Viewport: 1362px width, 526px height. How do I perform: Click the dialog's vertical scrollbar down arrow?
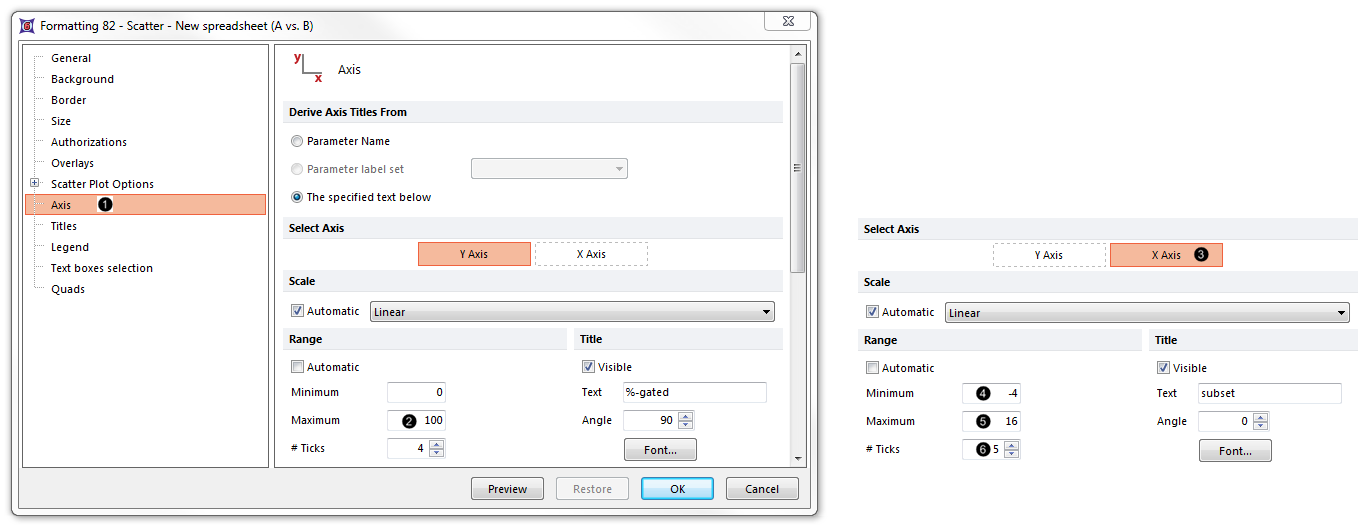[x=797, y=458]
